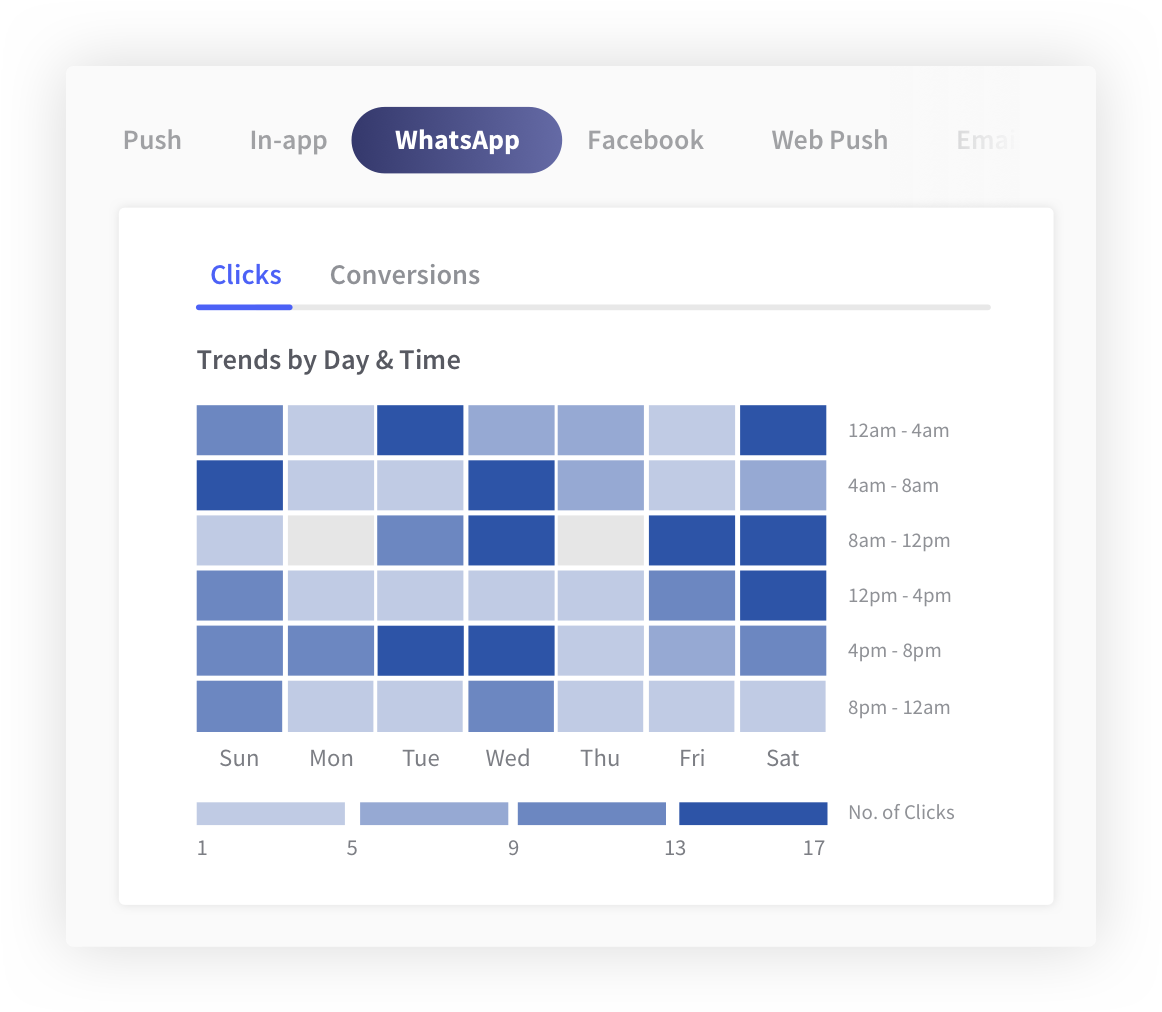
Task: Click the '8am - 12pm' time row label
Action: (899, 540)
